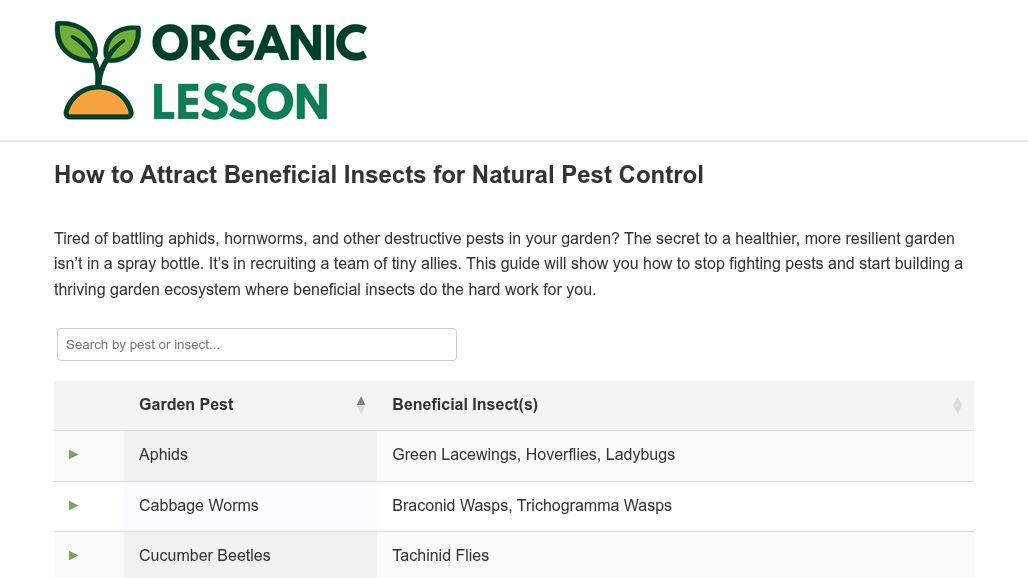Click the Organic Lesson sprout logo icon
1028x578 pixels.
pos(98,70)
